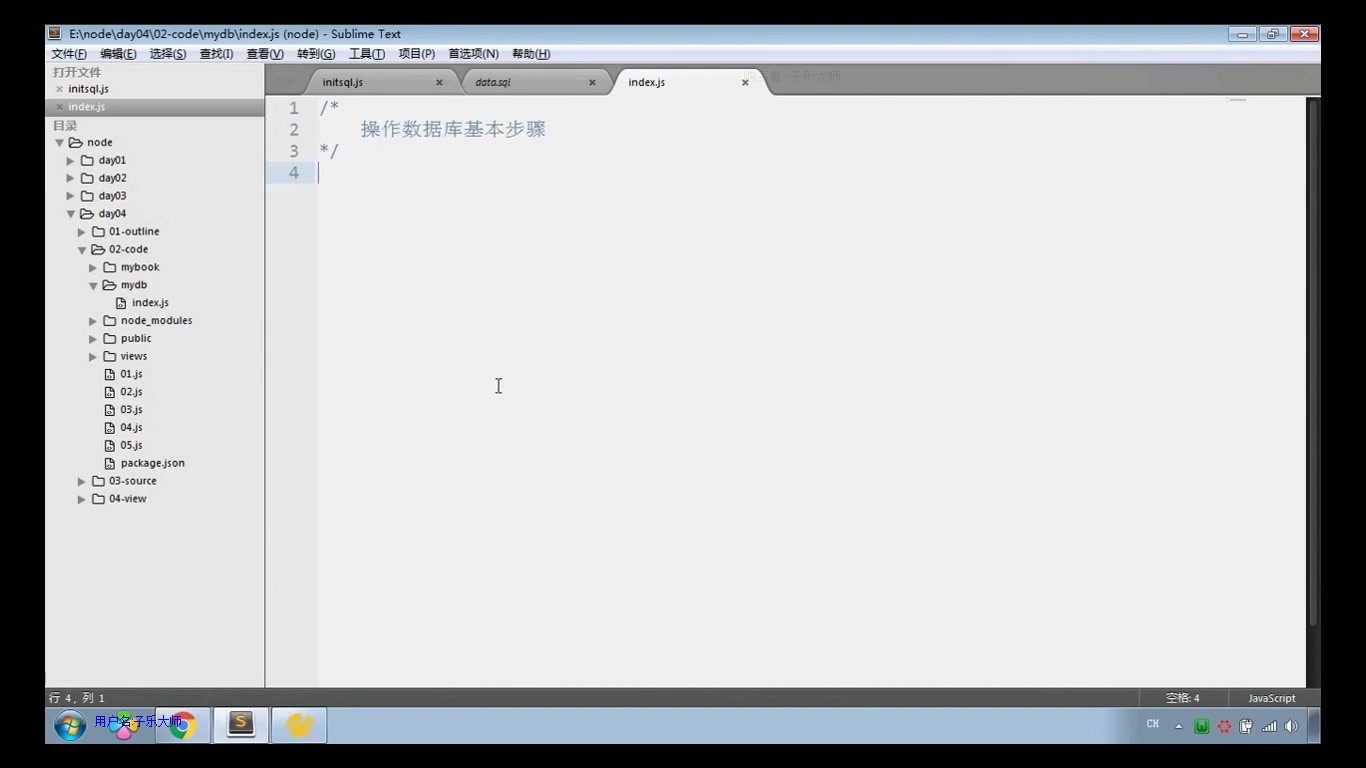Open Chrome from the taskbar
The height and width of the screenshot is (768, 1366).
point(182,726)
